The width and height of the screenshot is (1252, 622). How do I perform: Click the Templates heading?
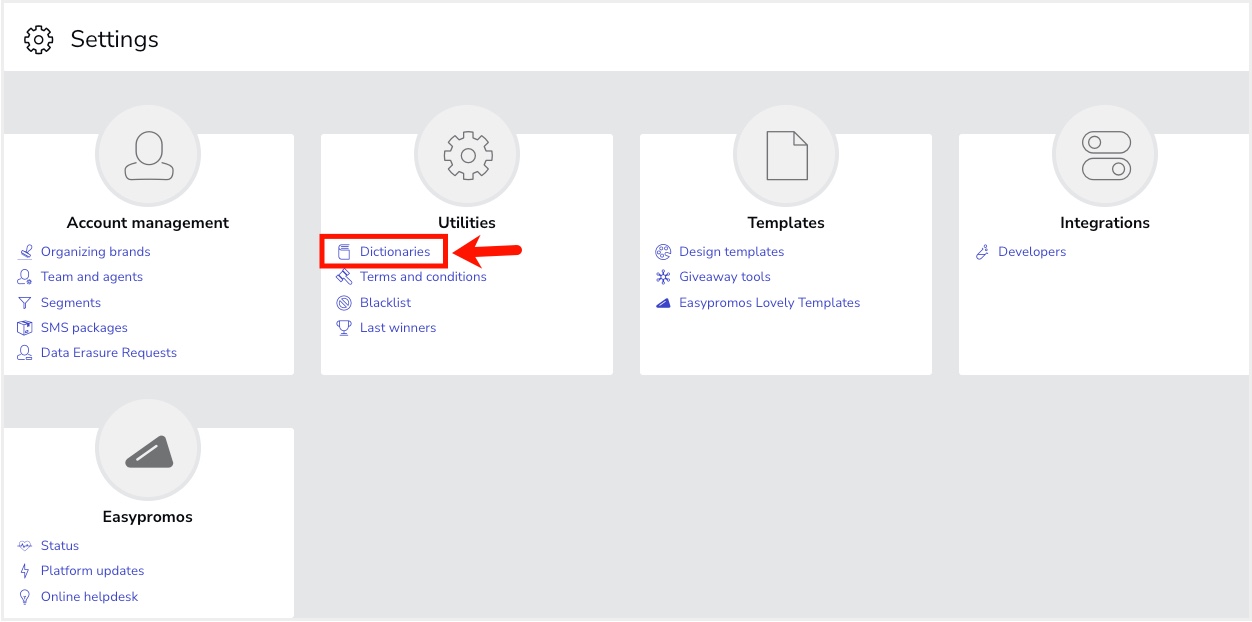click(x=786, y=223)
